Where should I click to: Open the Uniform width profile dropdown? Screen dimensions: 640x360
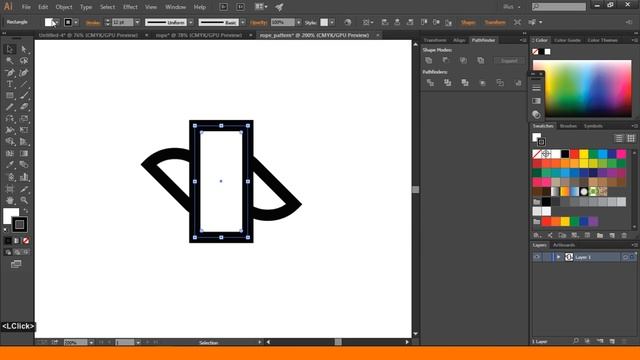coord(191,22)
